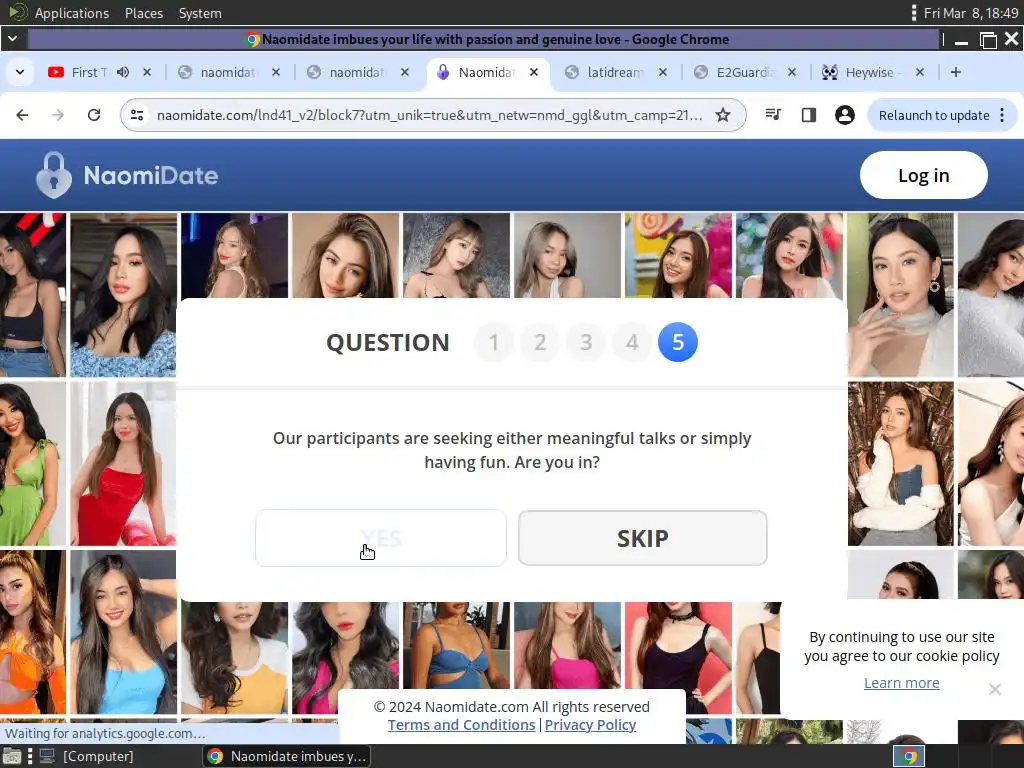Open the Privacy Policy link
The width and height of the screenshot is (1024, 768).
click(x=590, y=725)
